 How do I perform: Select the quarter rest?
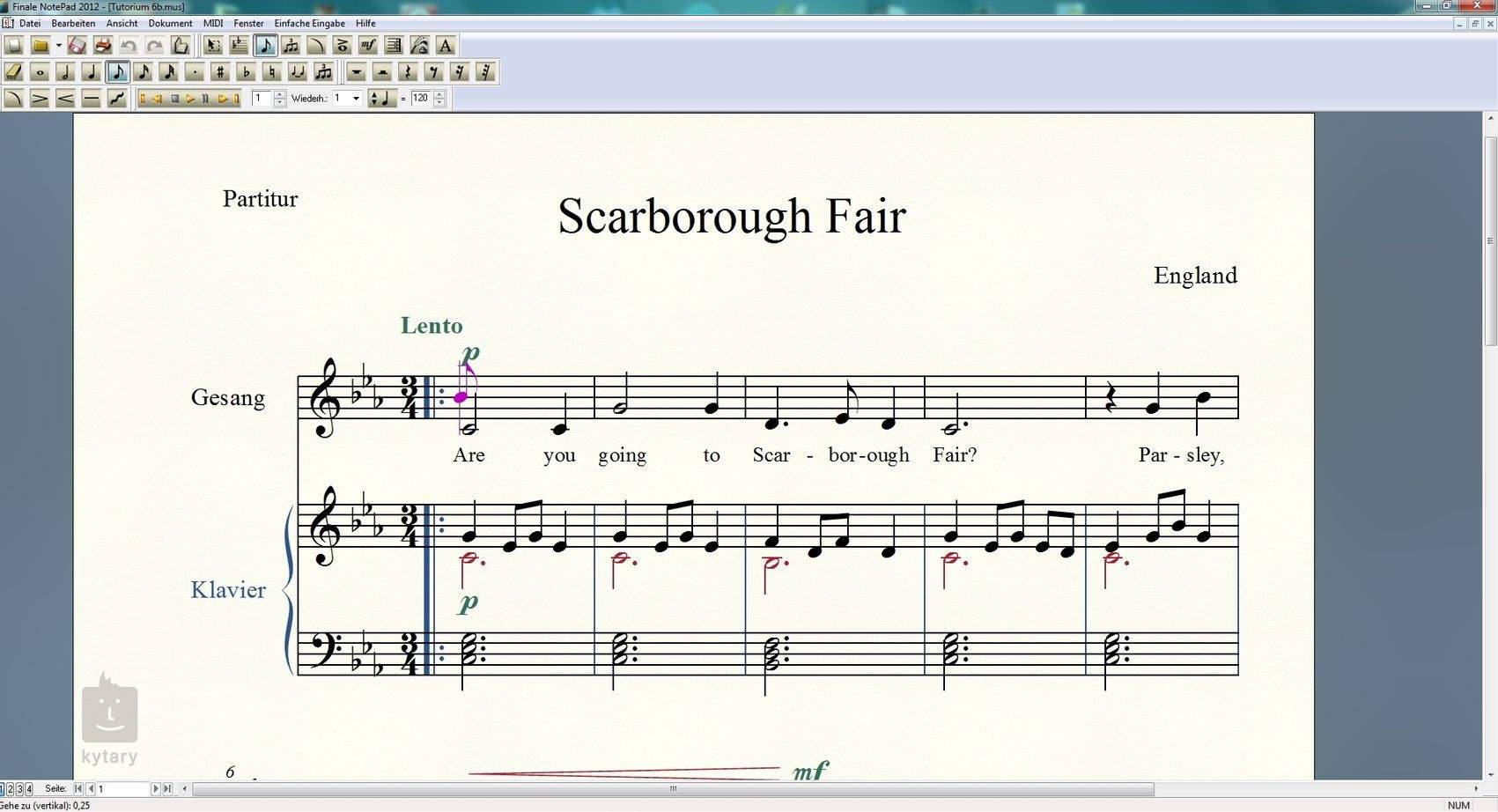point(408,72)
